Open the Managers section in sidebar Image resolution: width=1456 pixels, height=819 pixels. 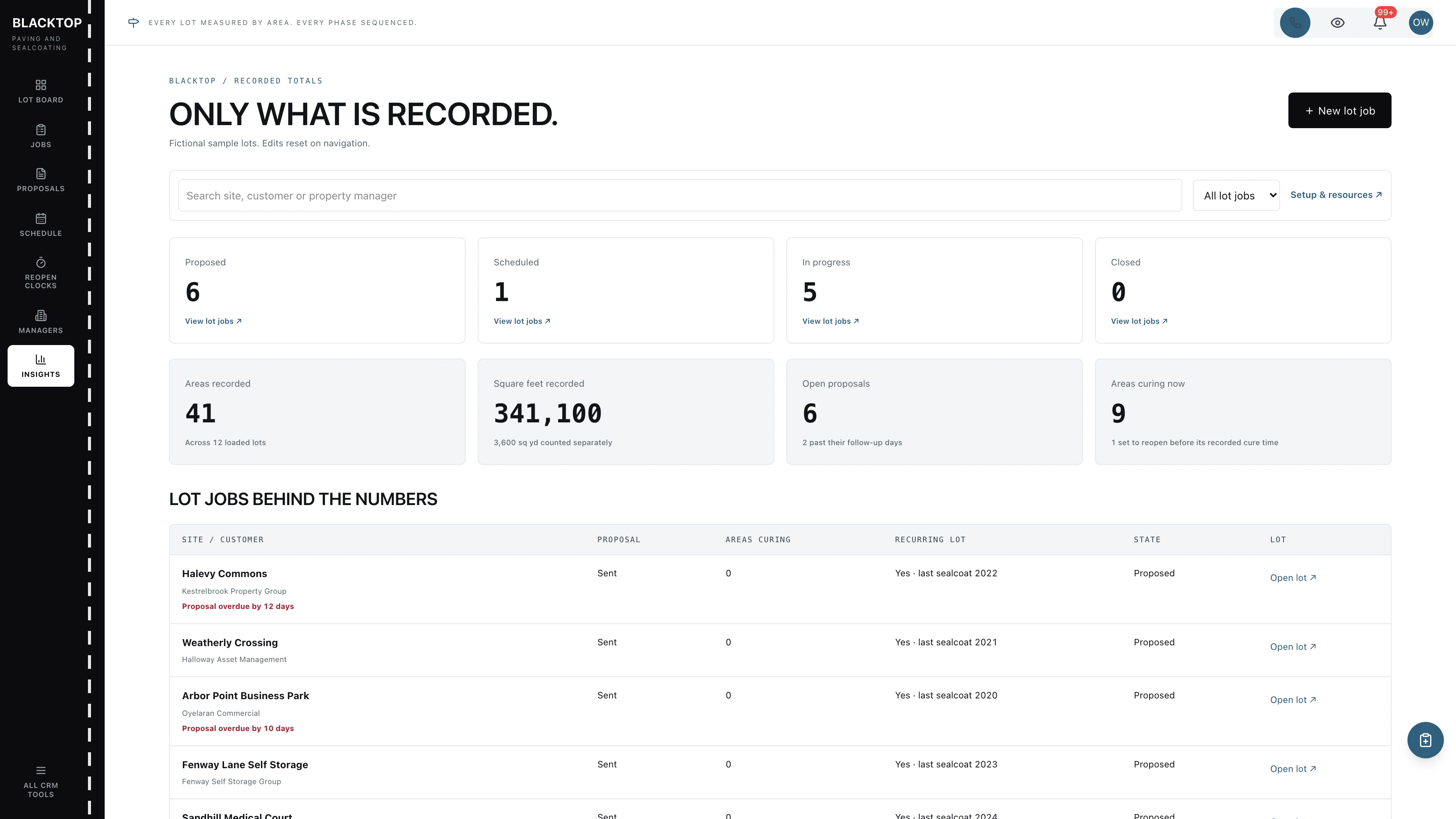pyautogui.click(x=41, y=322)
